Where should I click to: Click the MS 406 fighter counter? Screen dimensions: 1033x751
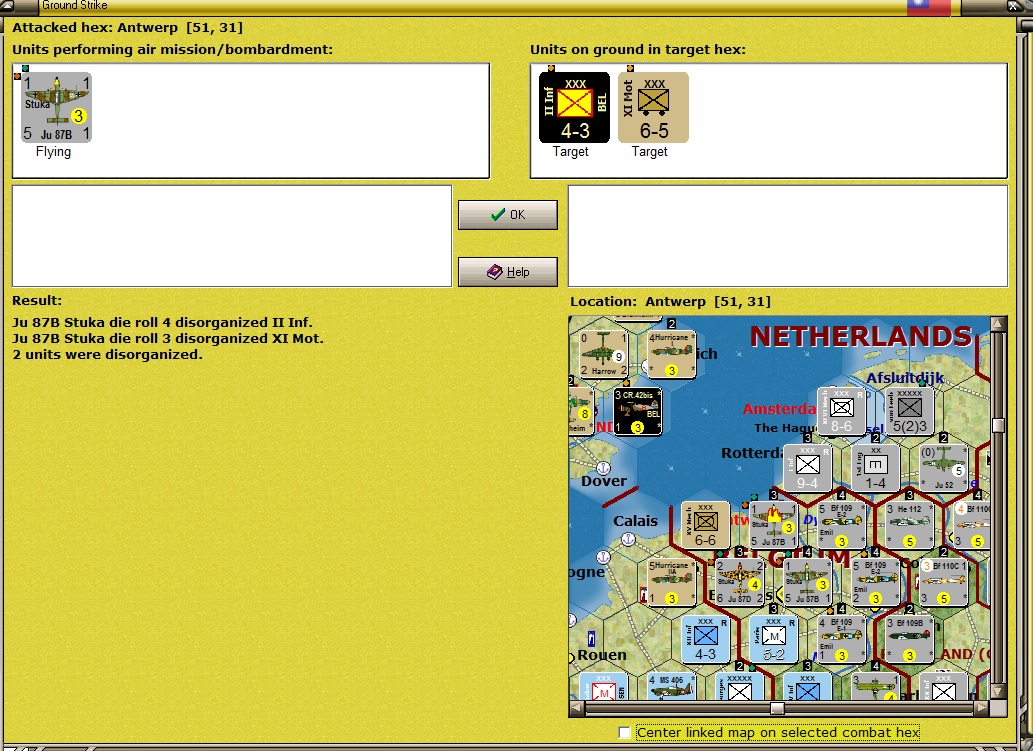point(671,686)
